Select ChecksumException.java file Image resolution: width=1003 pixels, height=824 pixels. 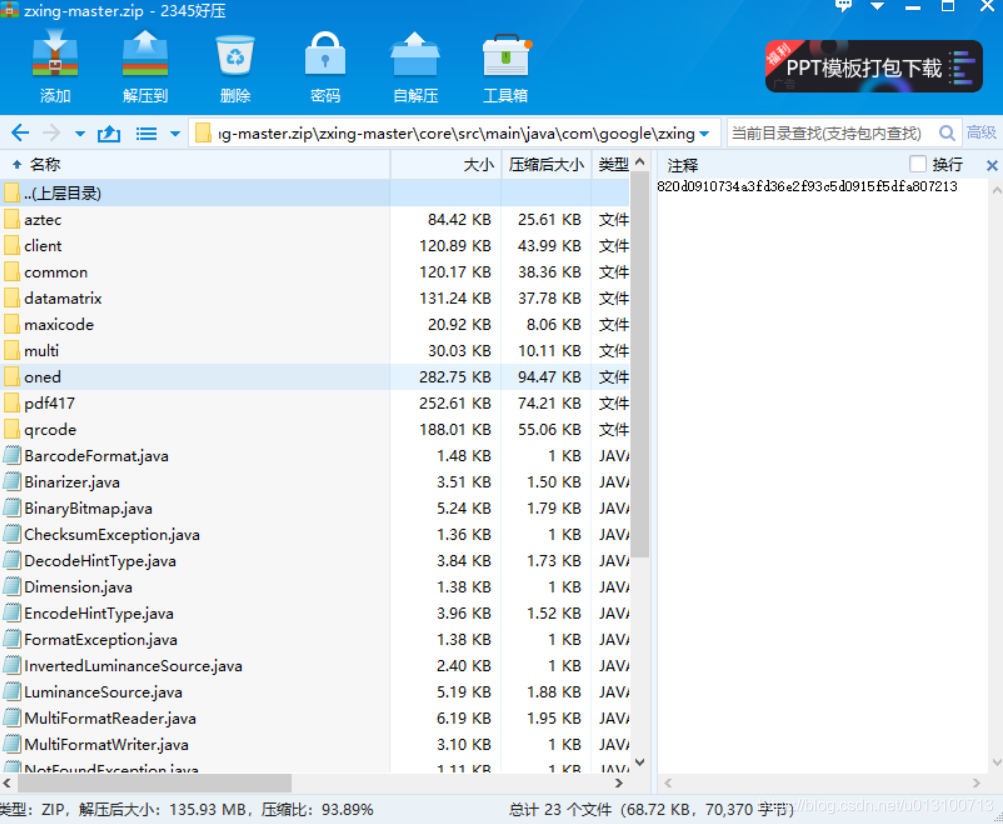click(x=315, y=534)
